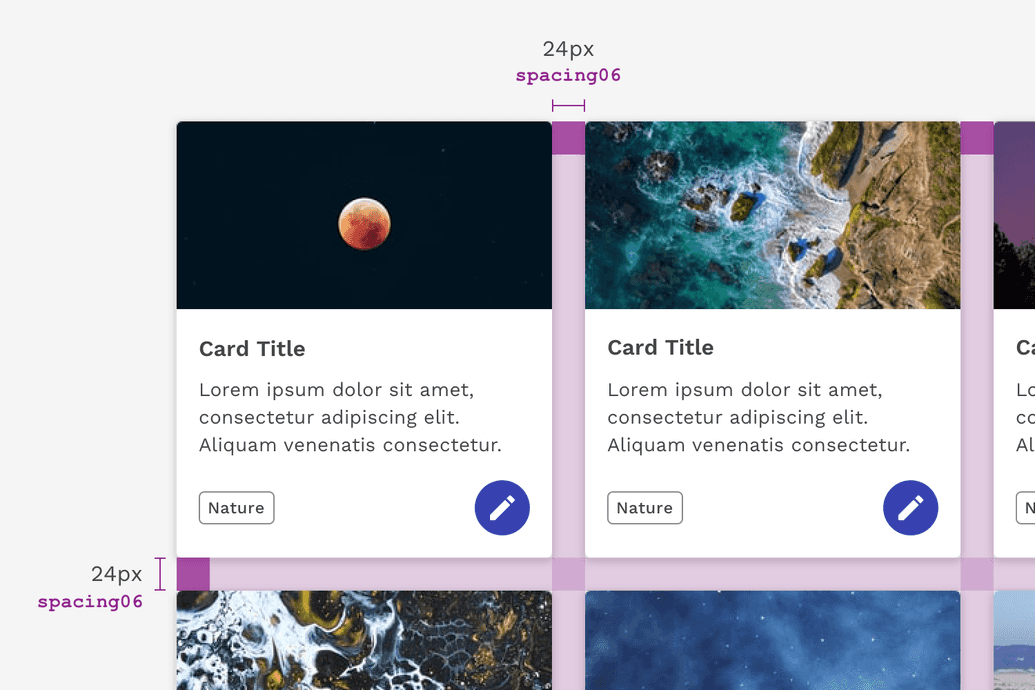This screenshot has width=1035, height=690.
Task: Open the black and gold marble image
Action: (x=364, y=640)
